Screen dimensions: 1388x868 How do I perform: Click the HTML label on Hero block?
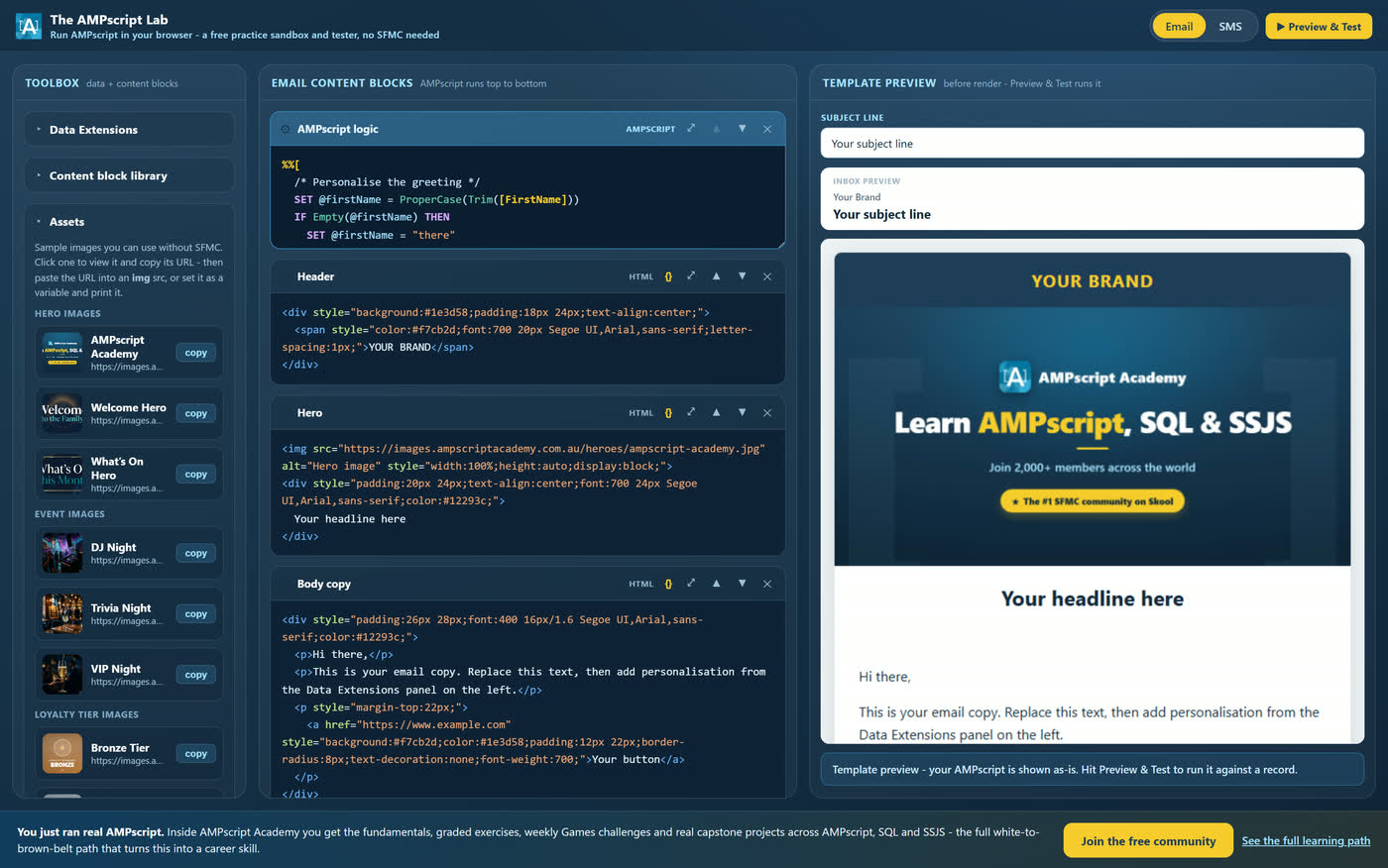pyautogui.click(x=641, y=413)
